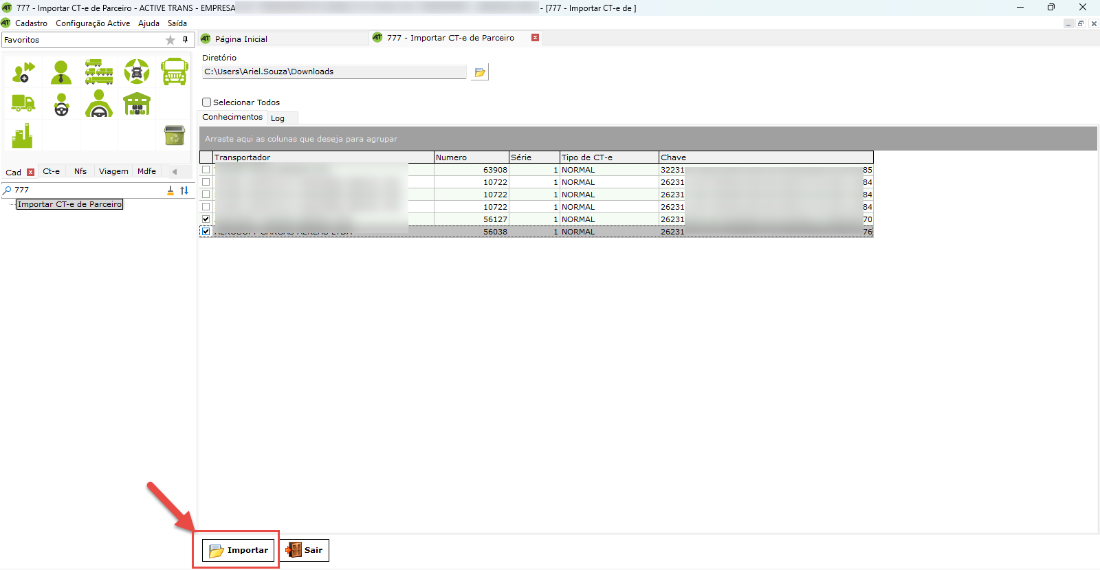Click the Sair button
The height and width of the screenshot is (570, 1100).
tap(304, 550)
